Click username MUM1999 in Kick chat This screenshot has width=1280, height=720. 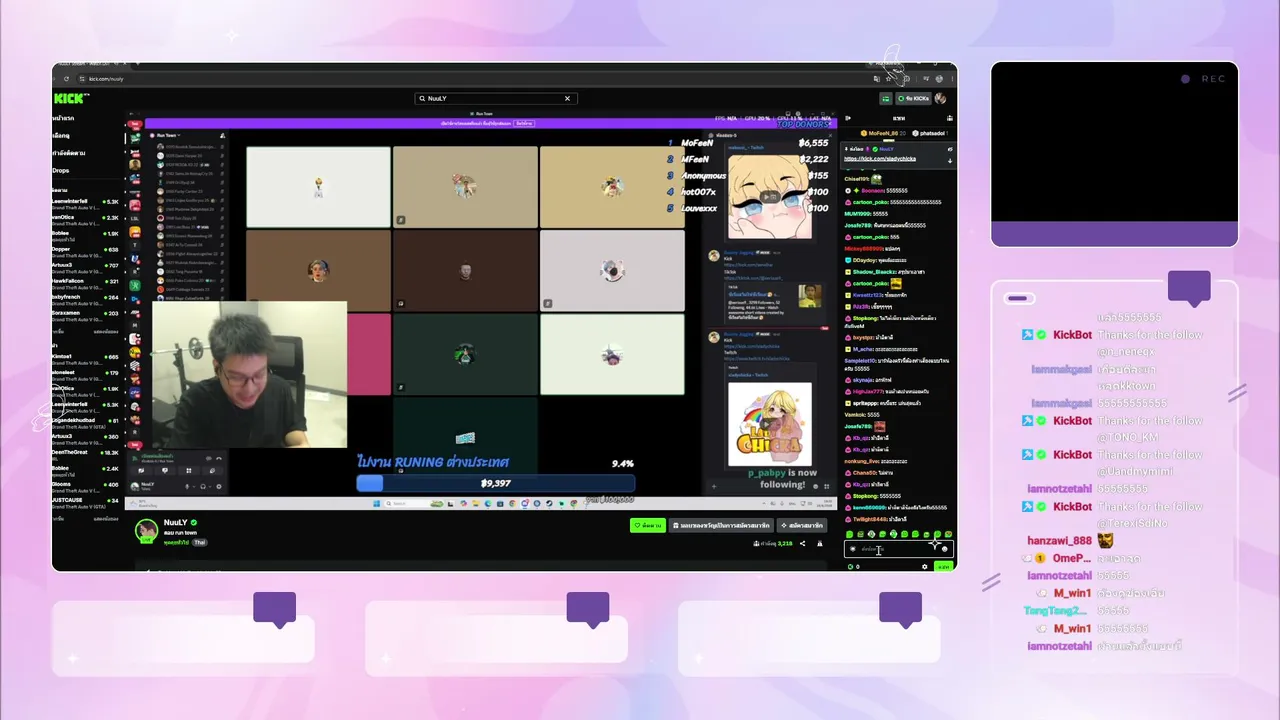[858, 214]
